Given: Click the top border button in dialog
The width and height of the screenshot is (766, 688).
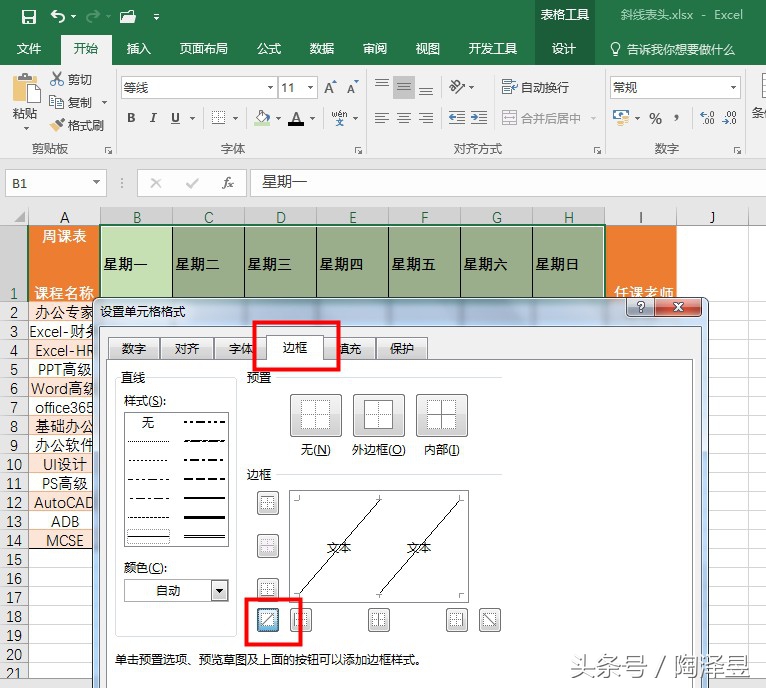Looking at the screenshot, I should point(268,503).
